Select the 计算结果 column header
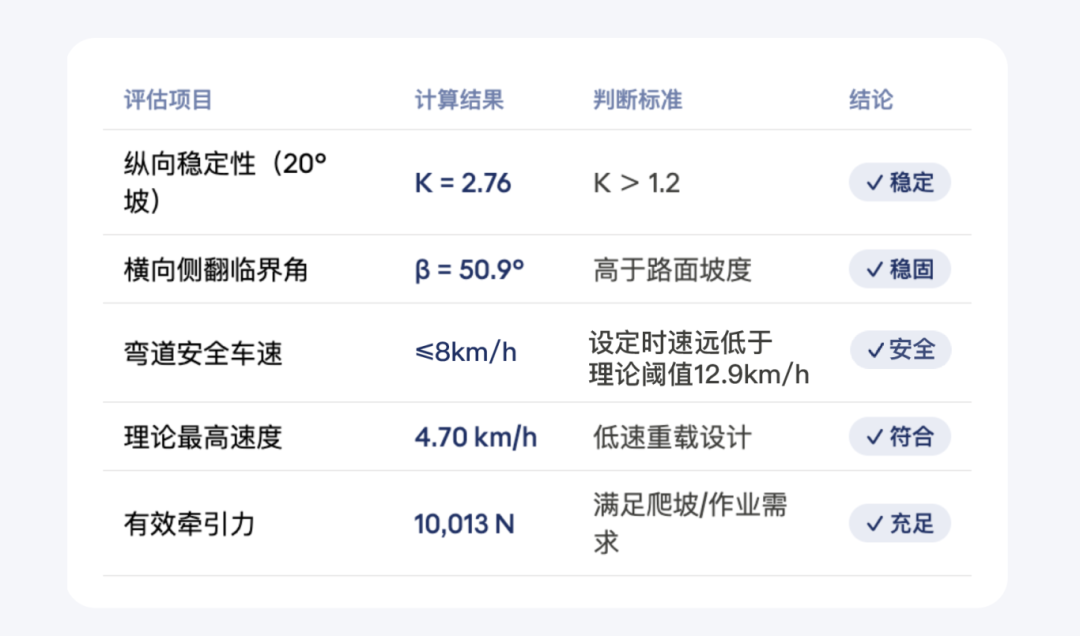This screenshot has width=1080, height=636. coord(459,100)
